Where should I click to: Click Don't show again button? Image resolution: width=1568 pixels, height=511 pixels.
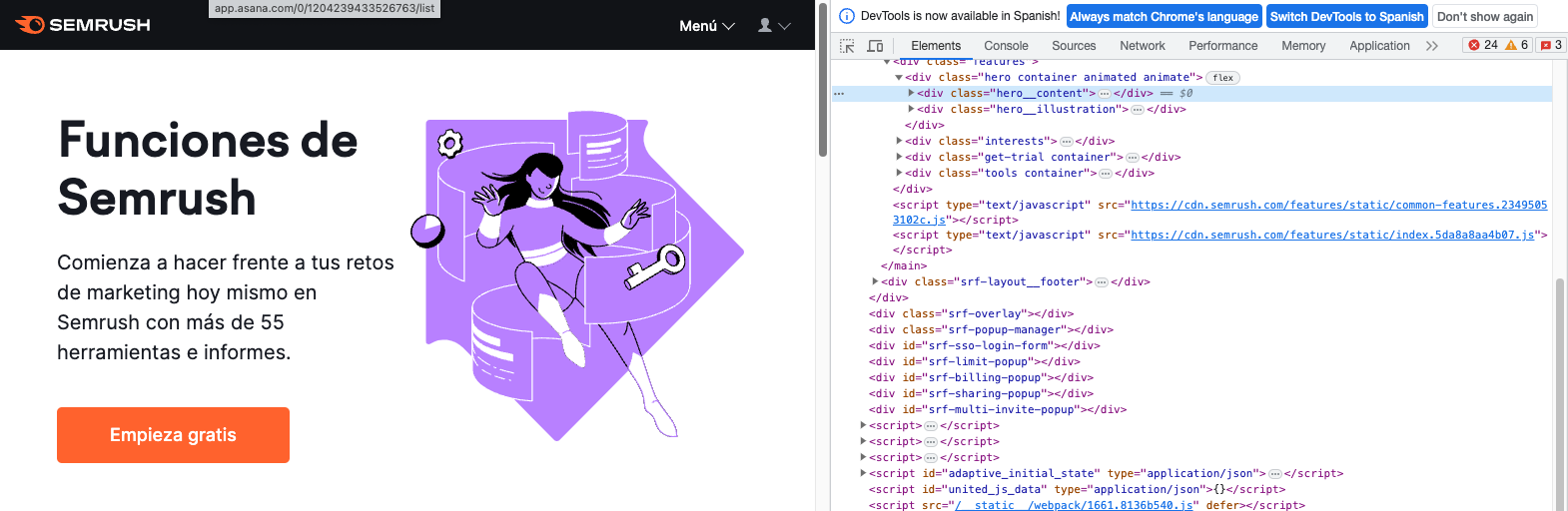tap(1484, 17)
